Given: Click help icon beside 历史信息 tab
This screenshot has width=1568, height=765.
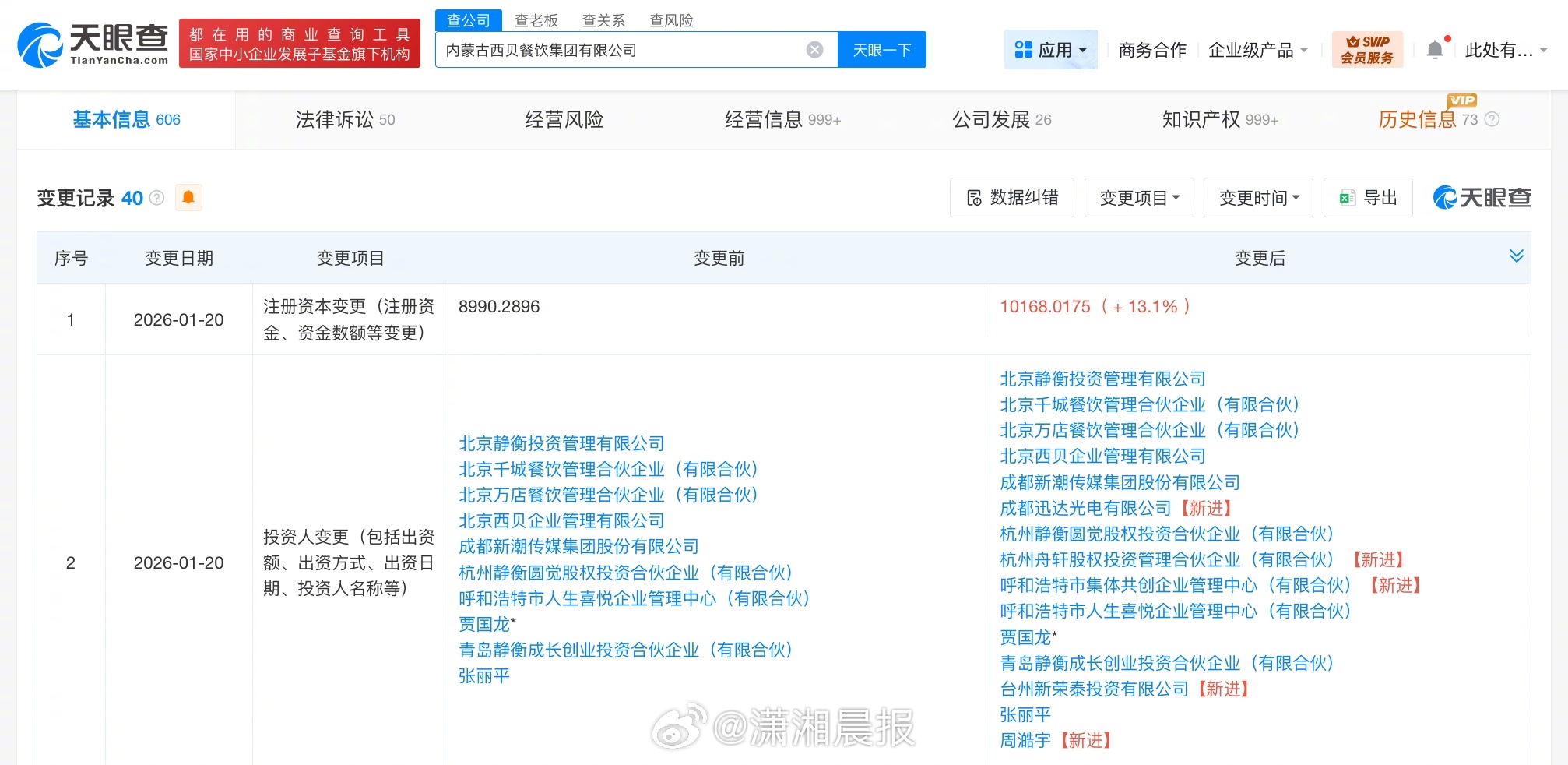Looking at the screenshot, I should 1492,119.
